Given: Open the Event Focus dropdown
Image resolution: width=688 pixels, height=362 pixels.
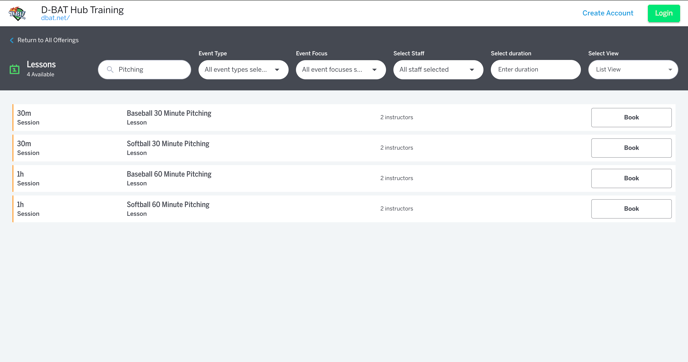Looking at the screenshot, I should (341, 69).
